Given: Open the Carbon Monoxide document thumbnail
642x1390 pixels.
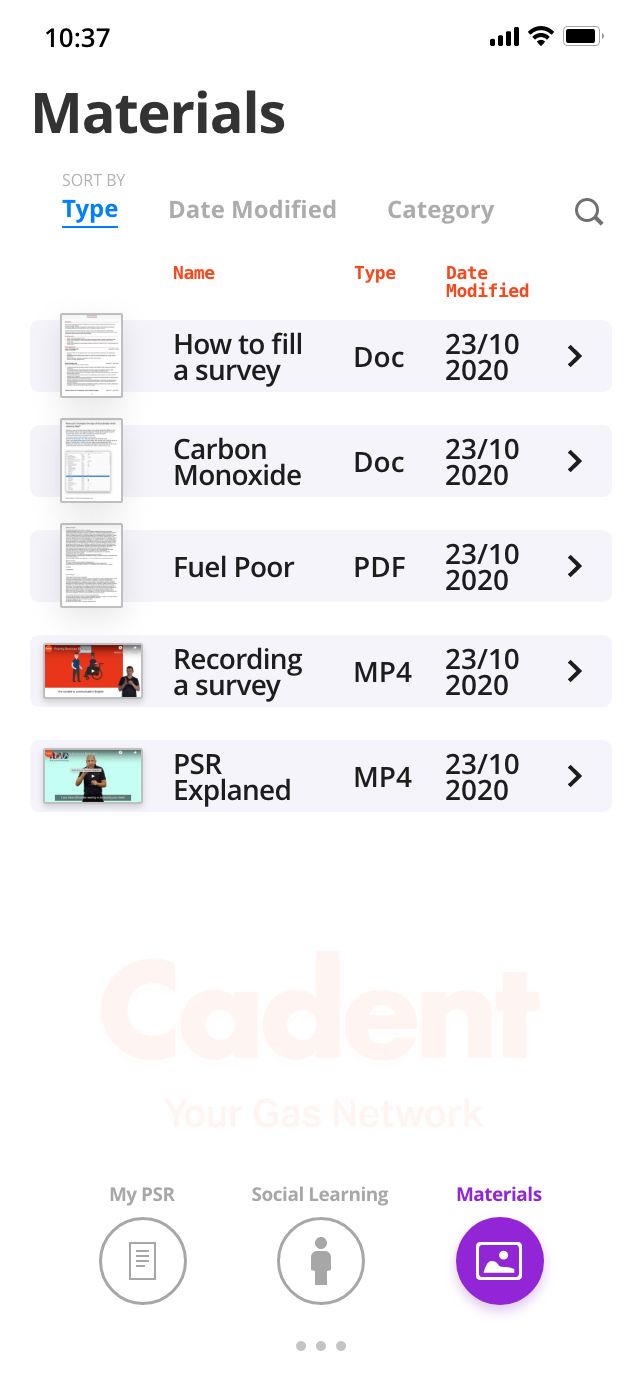Looking at the screenshot, I should (x=91, y=460).
